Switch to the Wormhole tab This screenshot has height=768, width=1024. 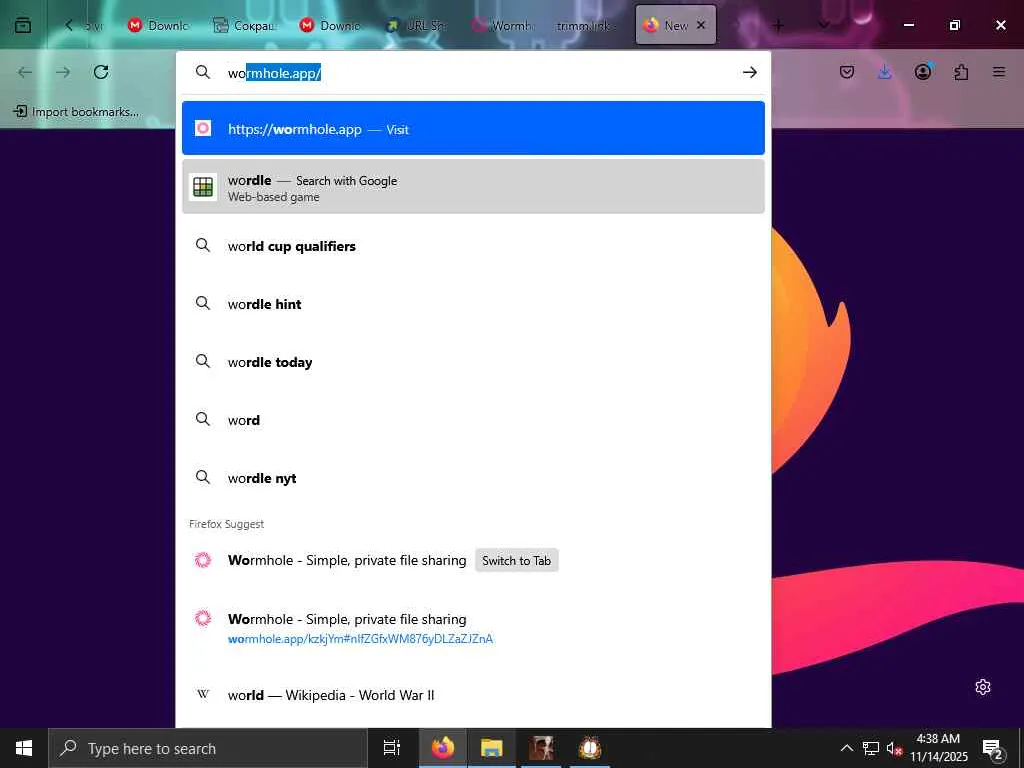click(502, 25)
